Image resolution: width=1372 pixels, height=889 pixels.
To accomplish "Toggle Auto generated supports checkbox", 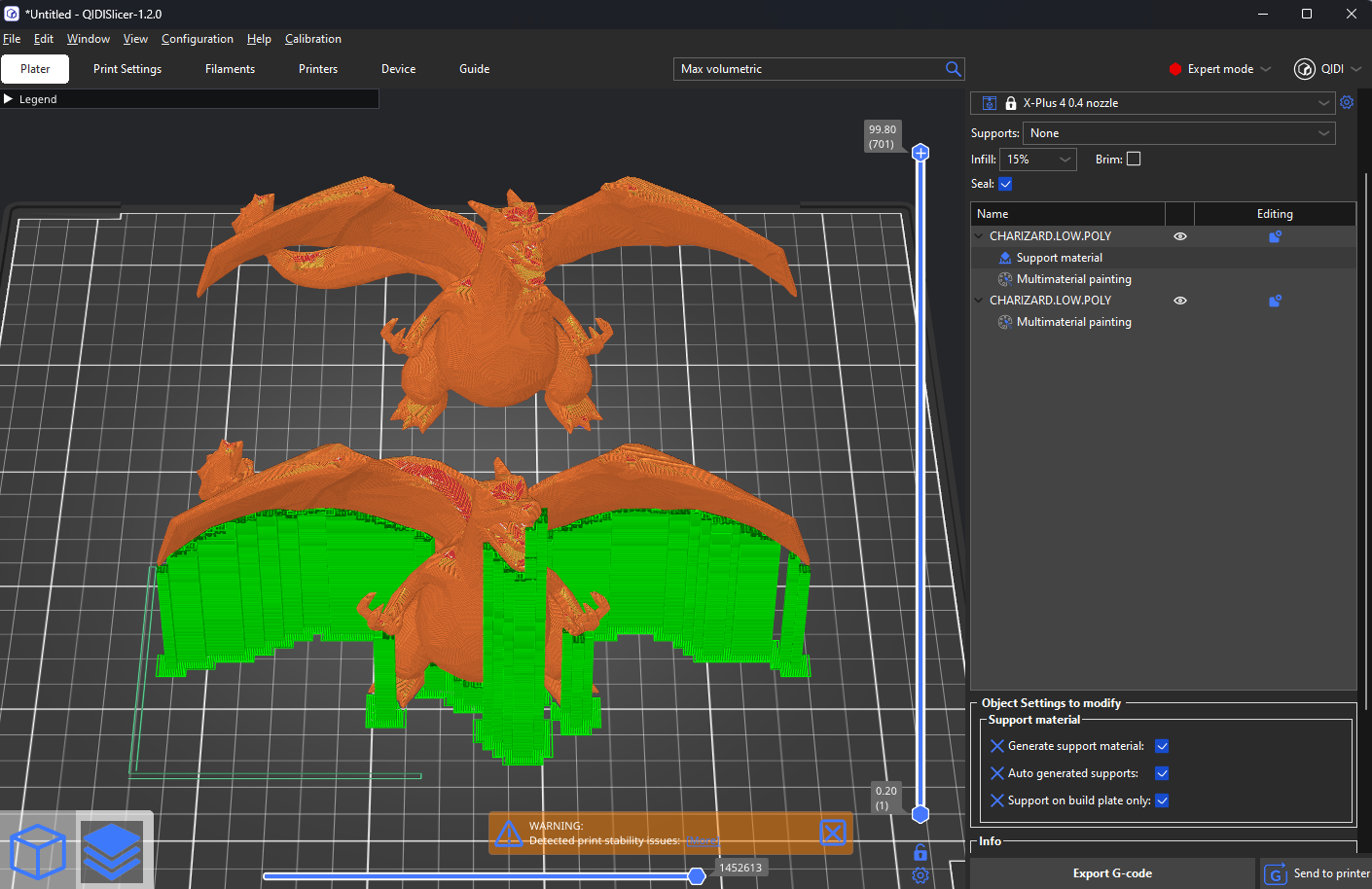I will click(1162, 773).
